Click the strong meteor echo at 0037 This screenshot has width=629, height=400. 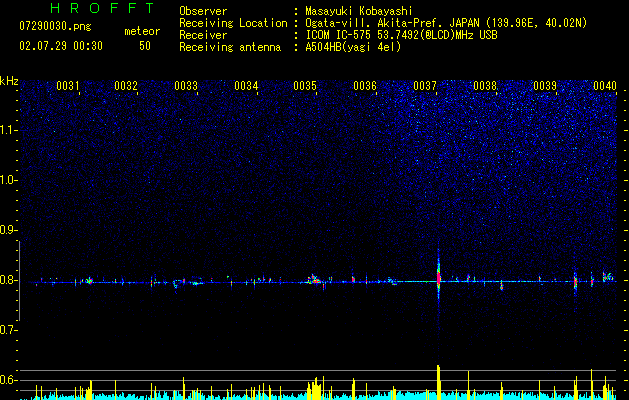[x=438, y=277]
